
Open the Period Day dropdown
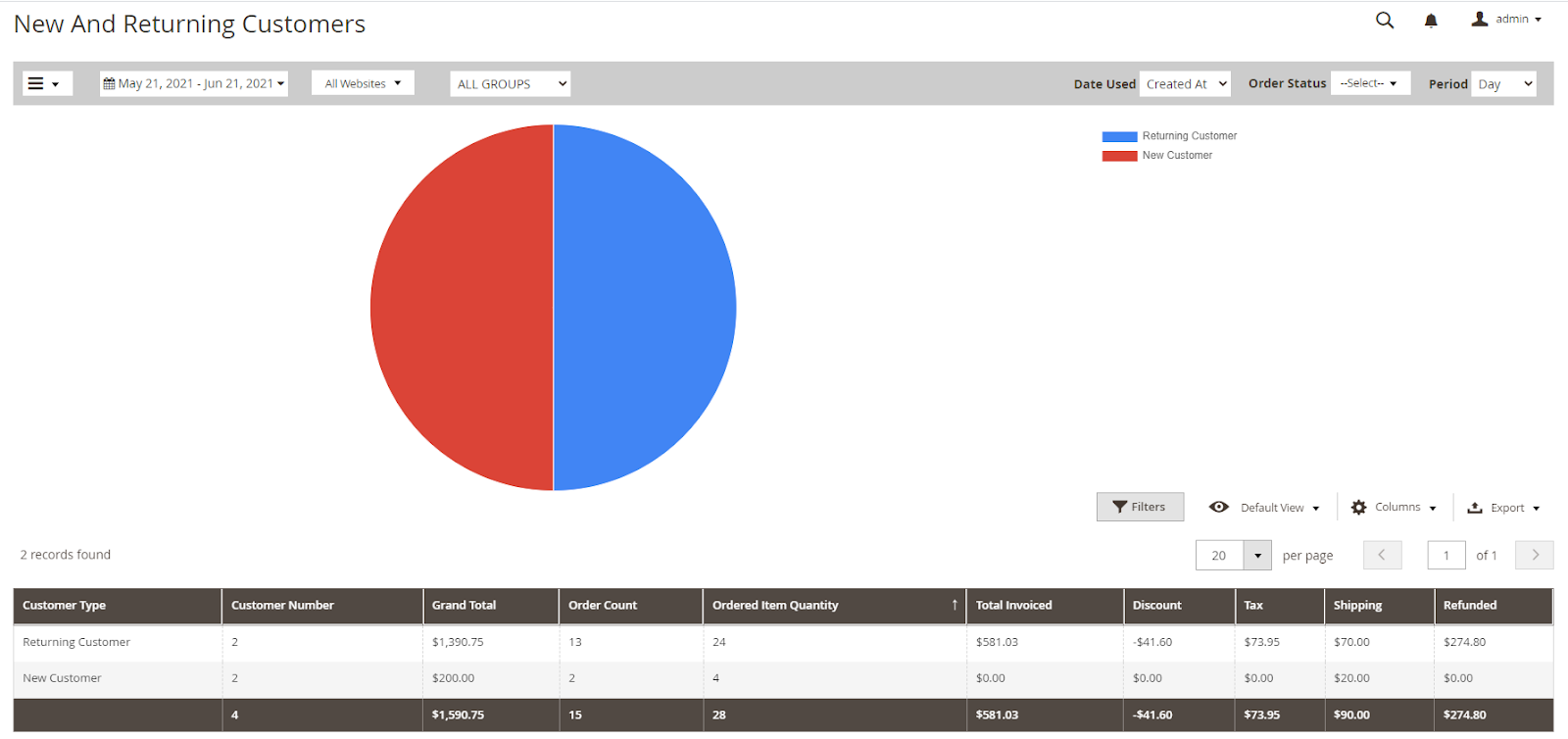pos(1503,84)
